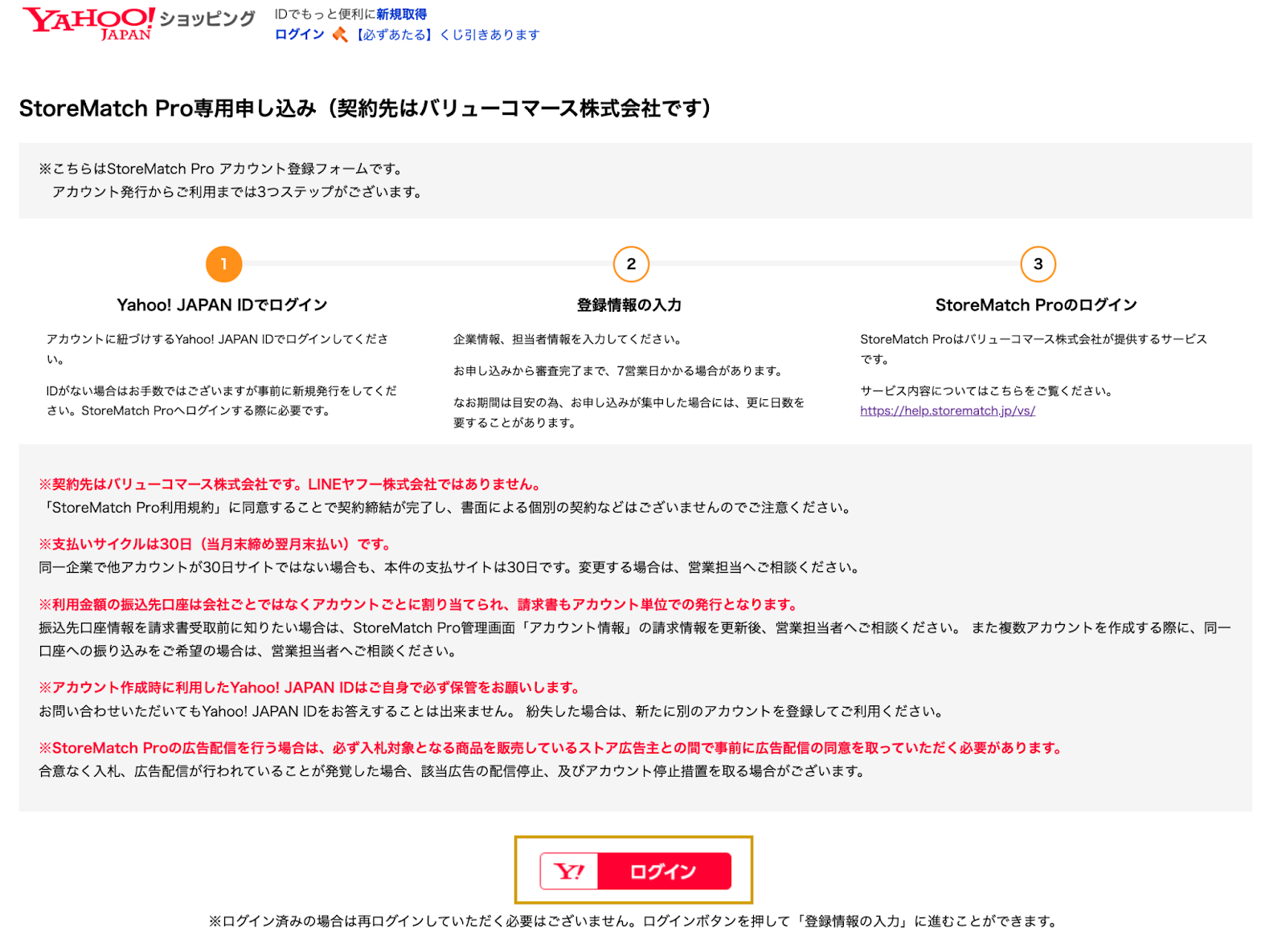The height and width of the screenshot is (952, 1286).
Task: Click the ショッピング logo text
Action: (207, 18)
